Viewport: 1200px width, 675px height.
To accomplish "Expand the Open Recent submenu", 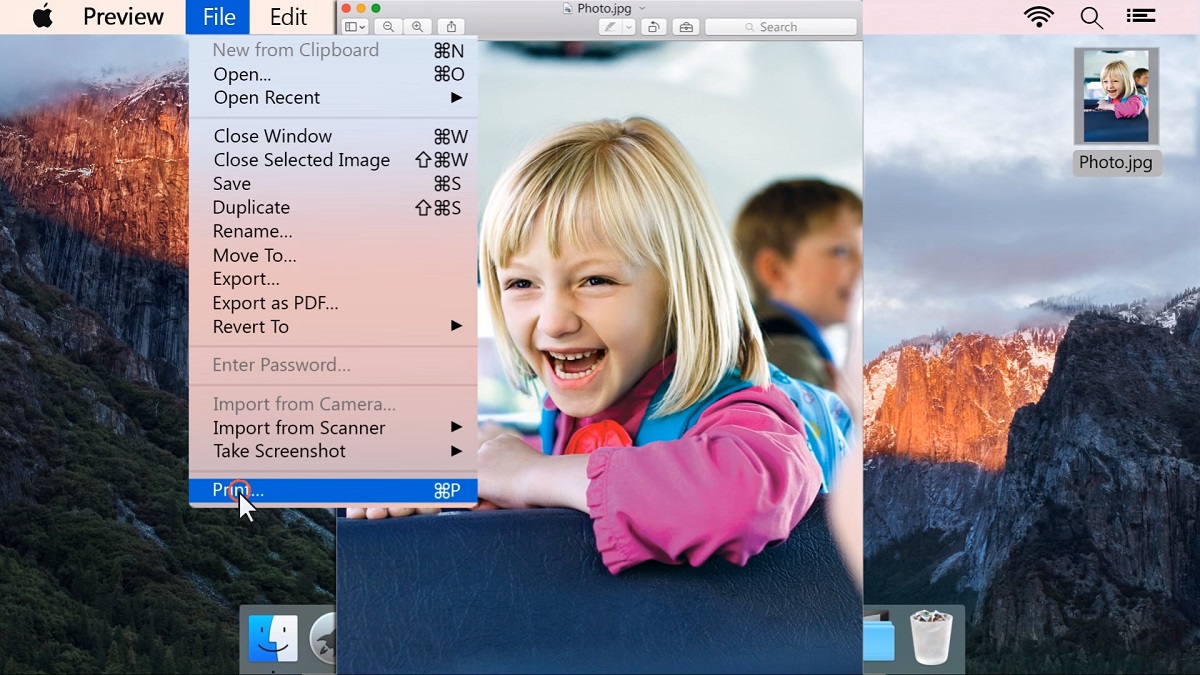I will [x=456, y=98].
